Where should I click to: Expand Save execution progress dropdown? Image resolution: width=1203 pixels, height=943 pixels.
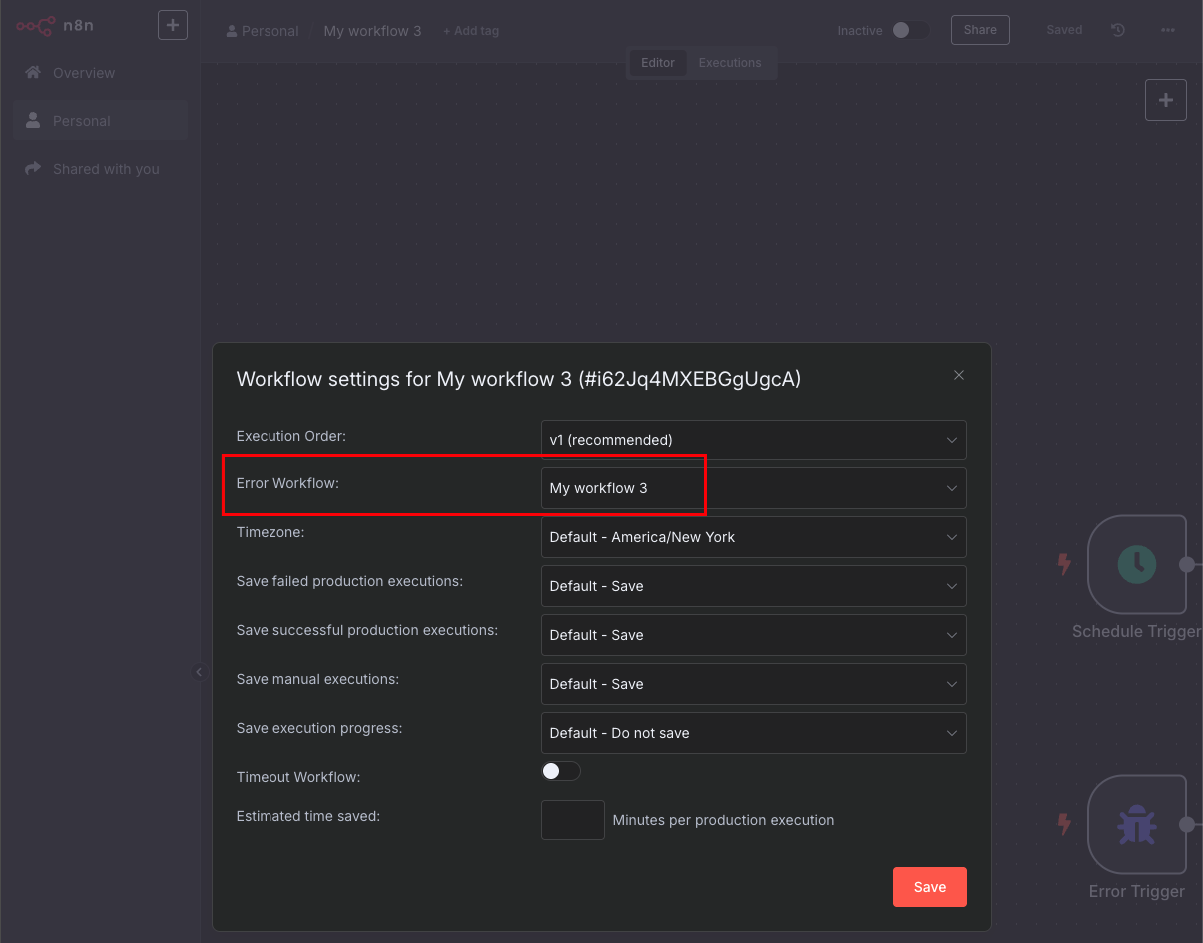[754, 733]
